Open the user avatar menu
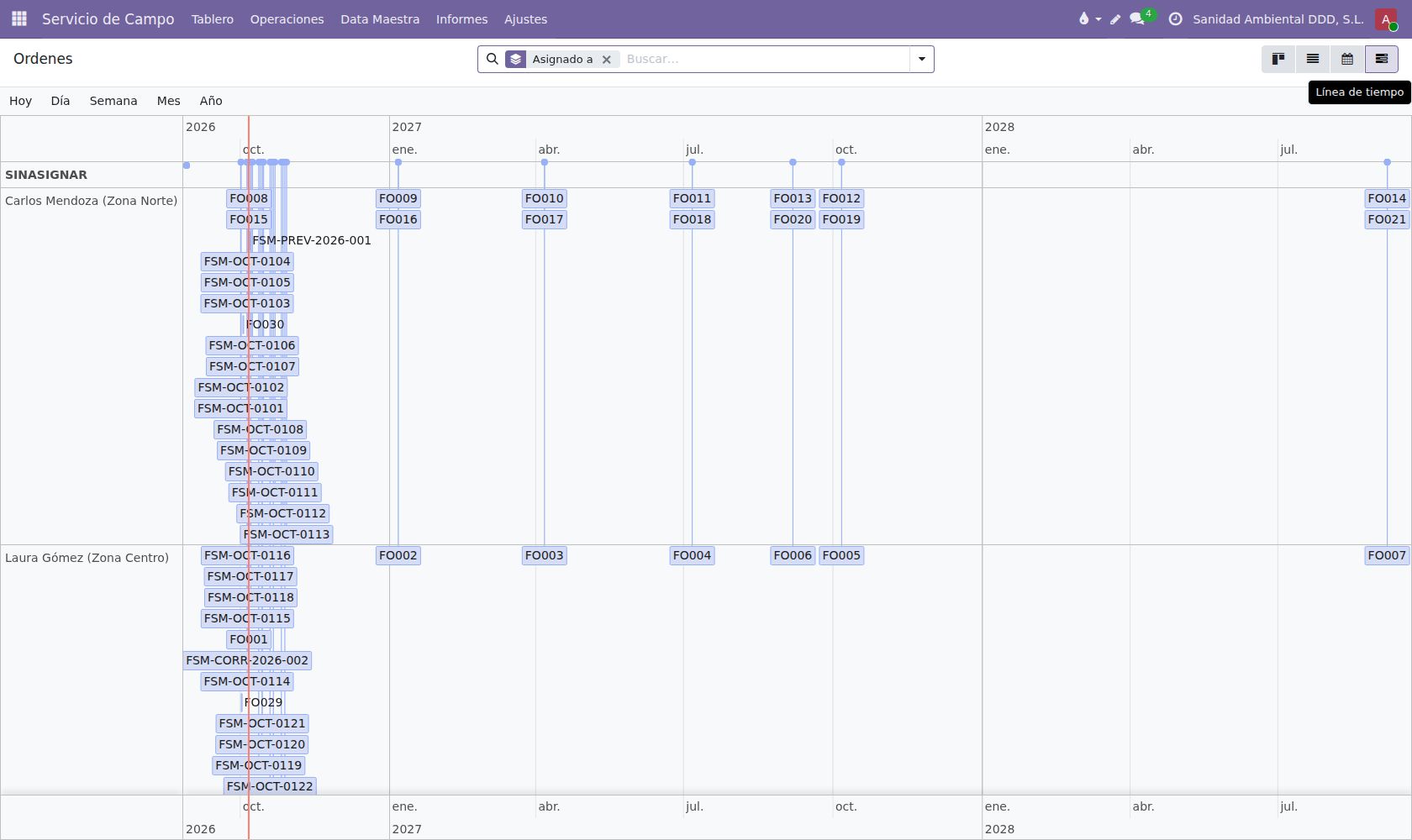 coord(1386,18)
